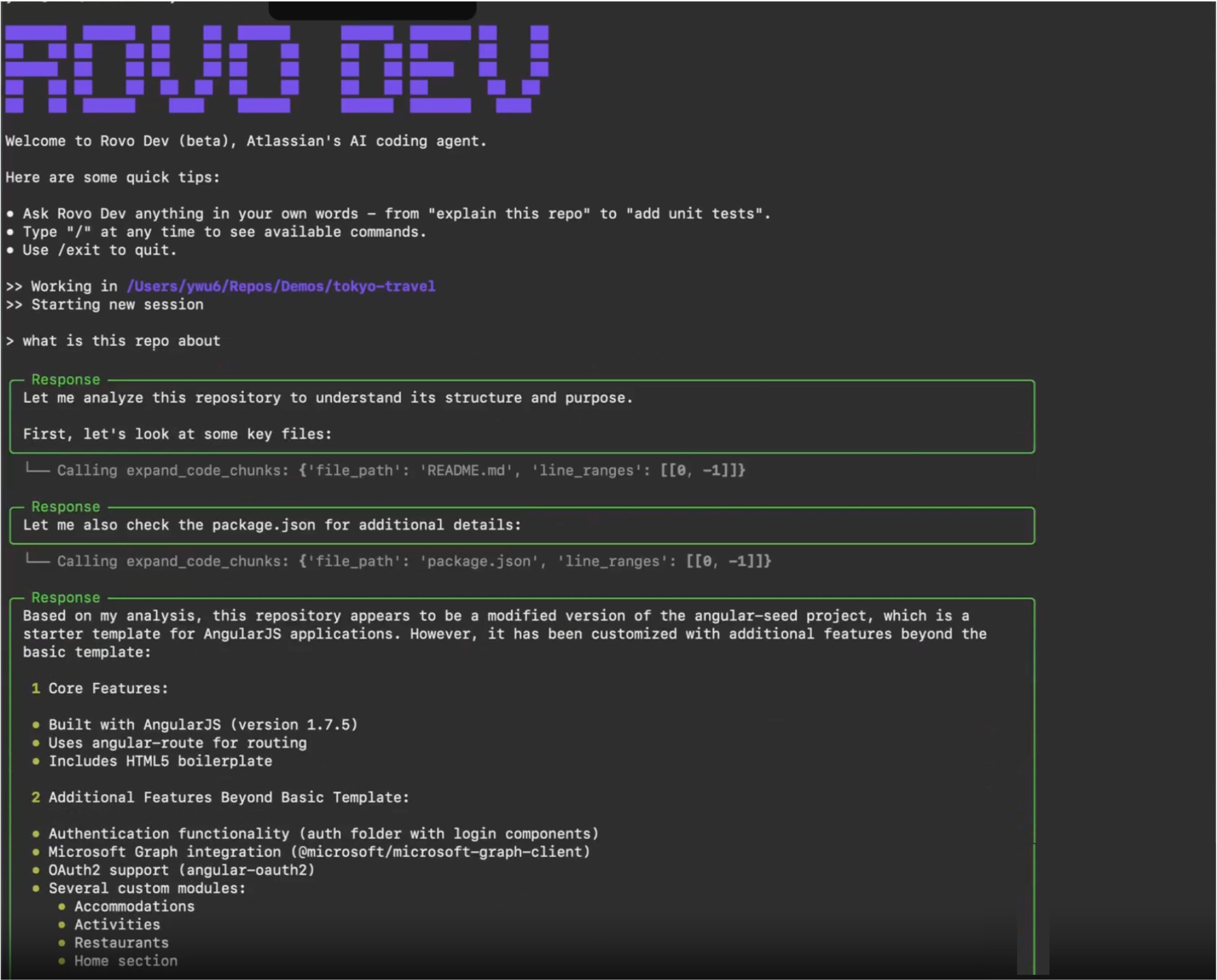
Task: Click "Built with AngularJS (version 1.7.5)" bullet
Action: pyautogui.click(x=195, y=725)
